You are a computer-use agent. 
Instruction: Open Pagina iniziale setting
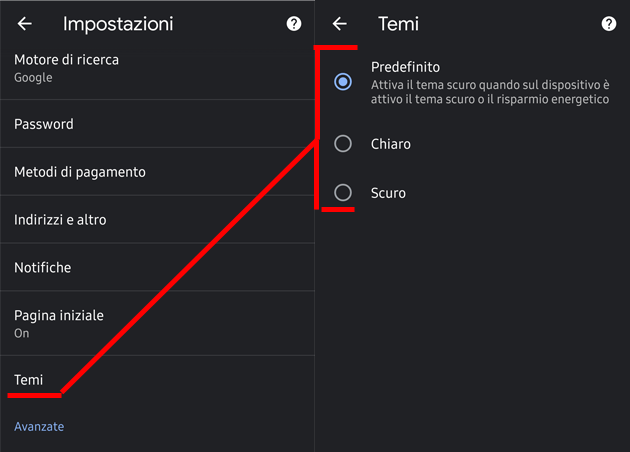tap(59, 323)
